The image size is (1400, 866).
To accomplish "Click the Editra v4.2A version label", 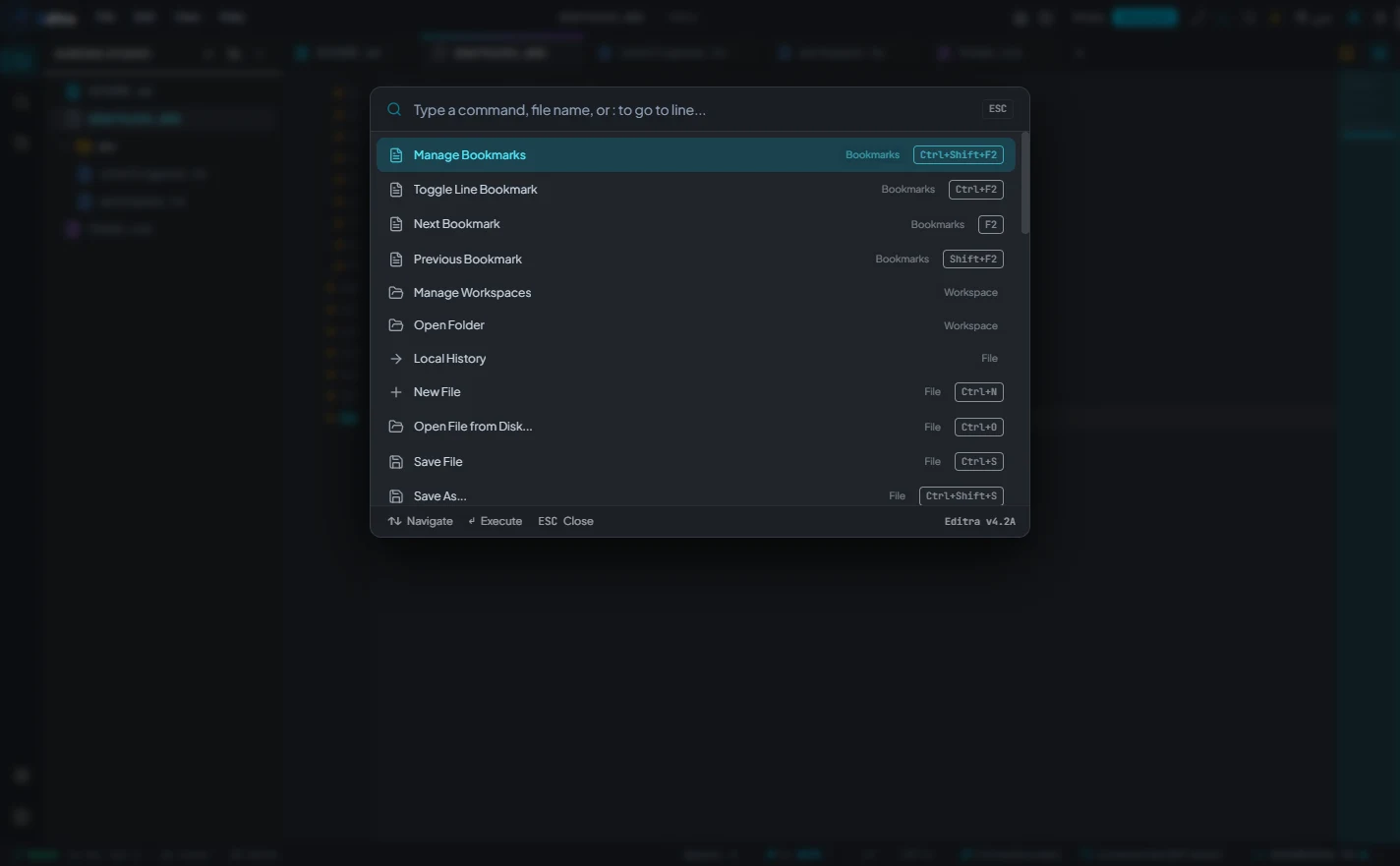I will (x=980, y=522).
